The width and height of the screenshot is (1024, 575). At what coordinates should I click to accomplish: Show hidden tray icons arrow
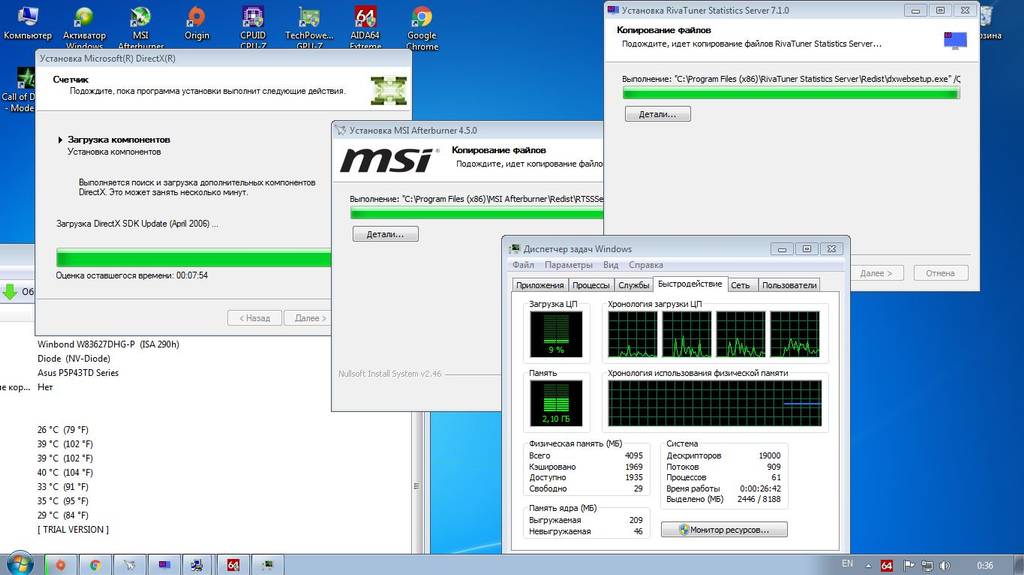pos(868,564)
